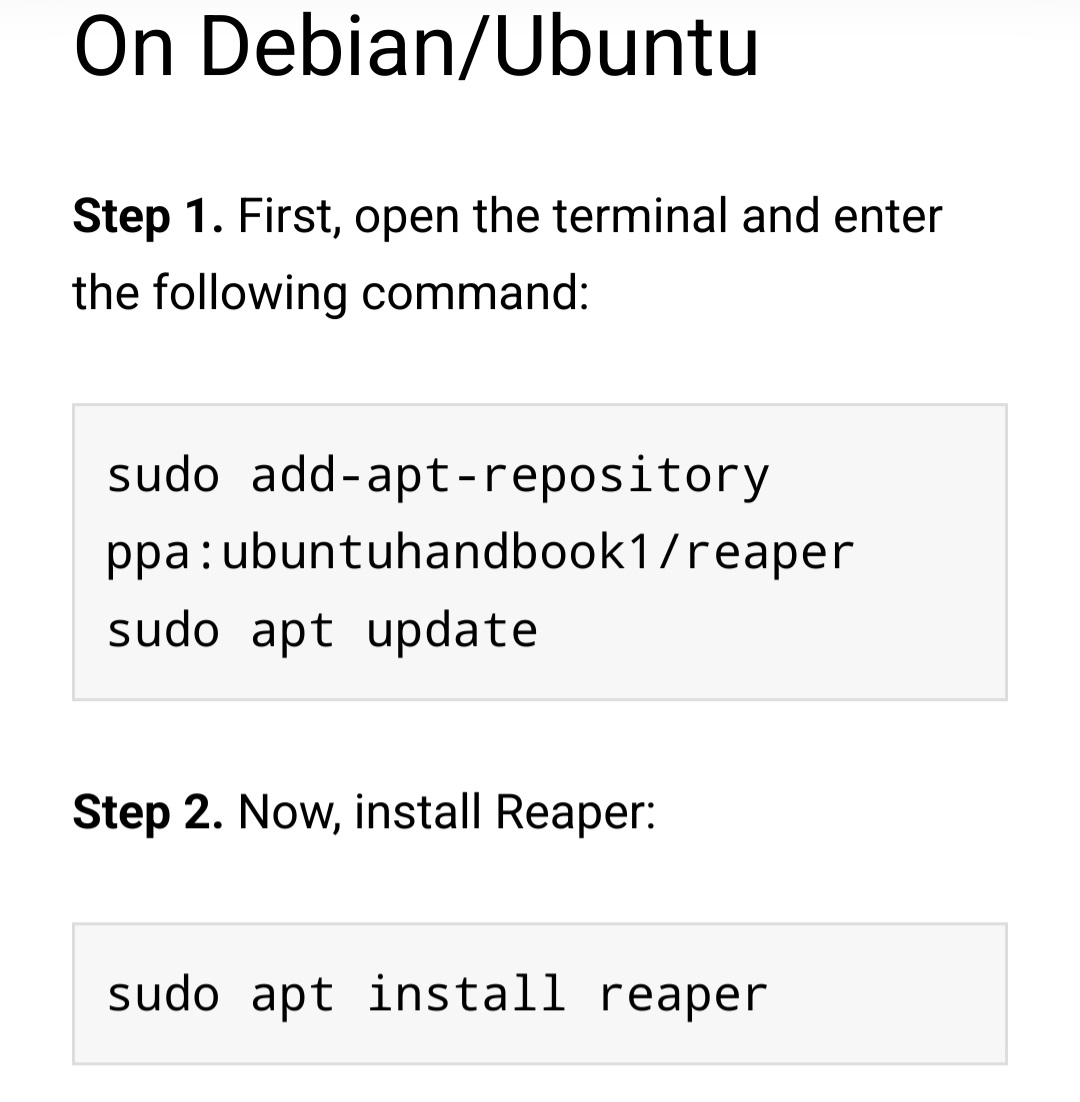
Task: Click 'First, open the' in Step 1
Action: click(x=389, y=216)
